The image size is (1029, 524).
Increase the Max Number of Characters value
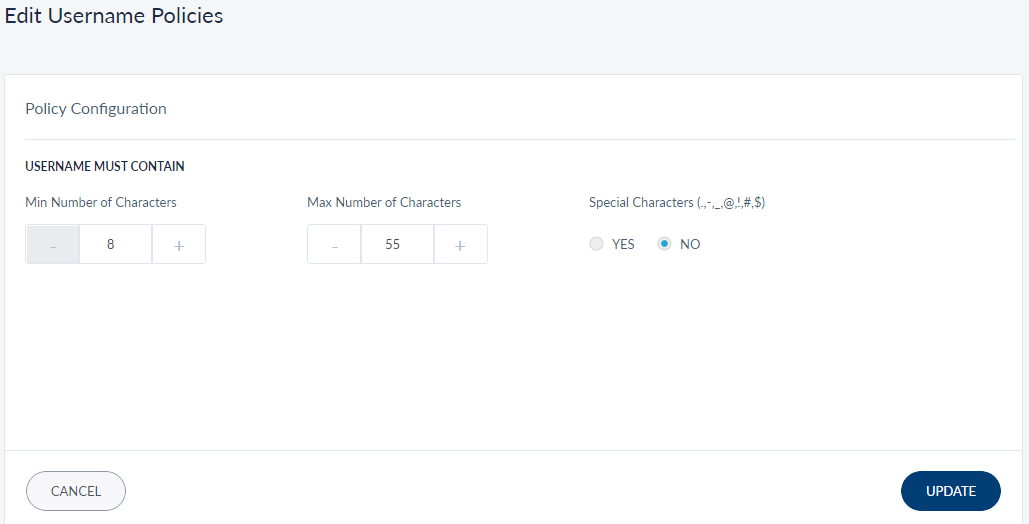[460, 244]
